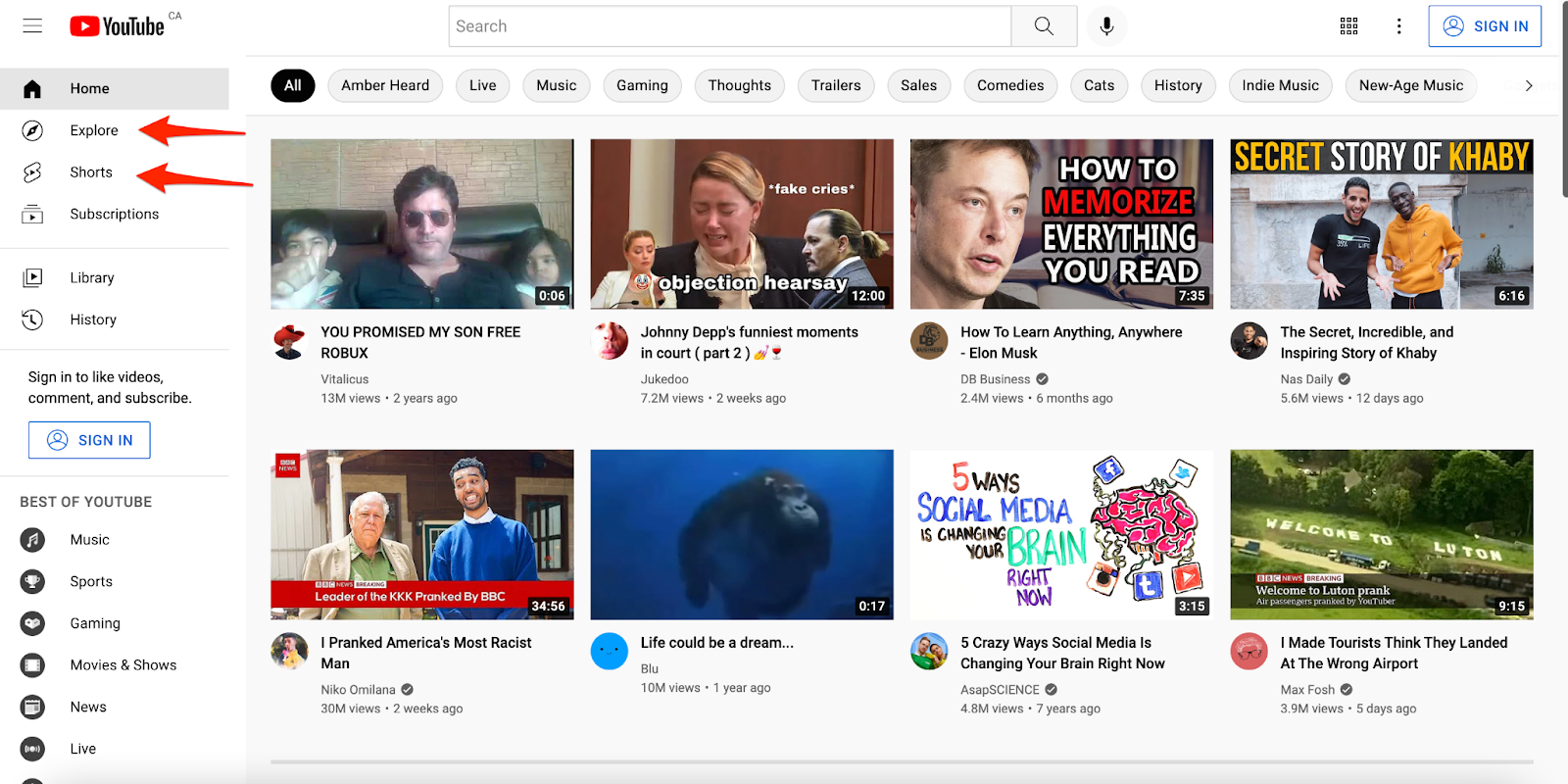The height and width of the screenshot is (784, 1568).
Task: Open the hamburger guide menu
Action: (x=32, y=25)
